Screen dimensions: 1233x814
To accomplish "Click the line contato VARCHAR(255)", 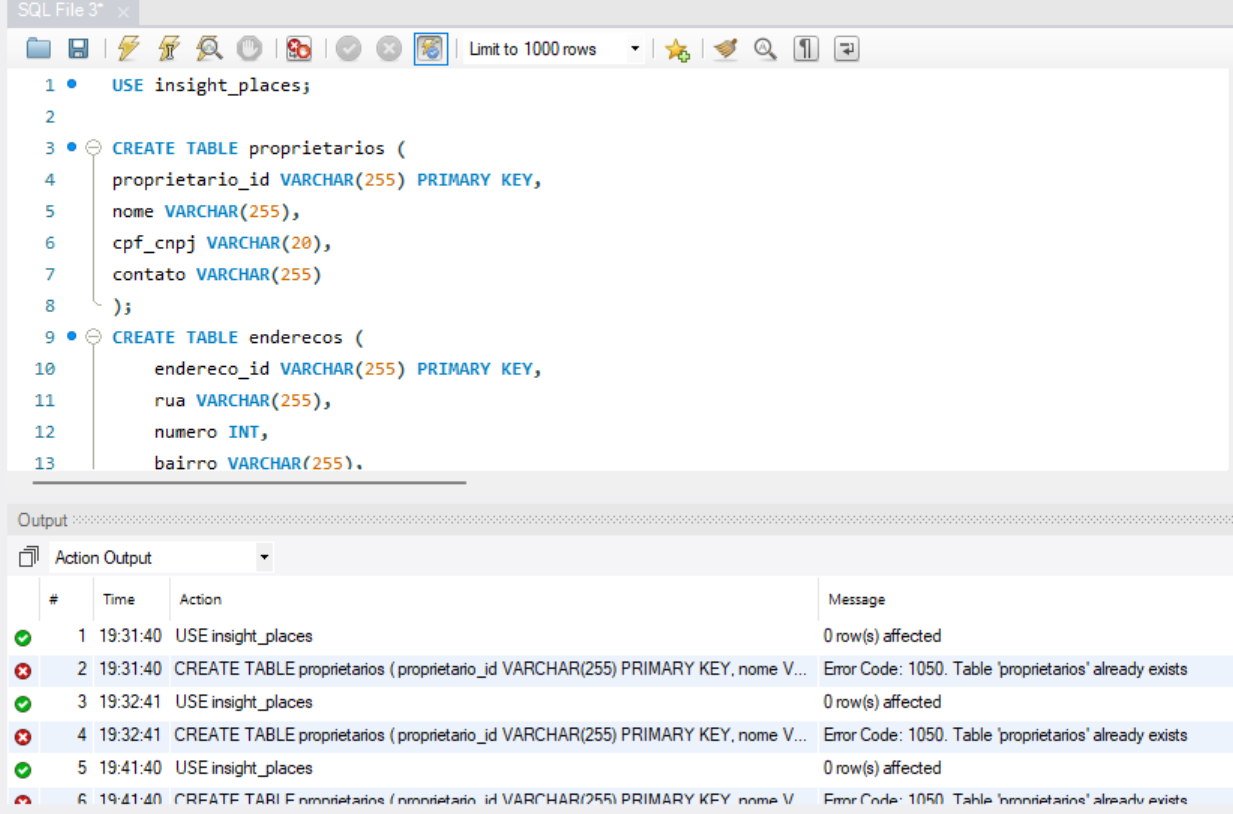I will click(216, 274).
